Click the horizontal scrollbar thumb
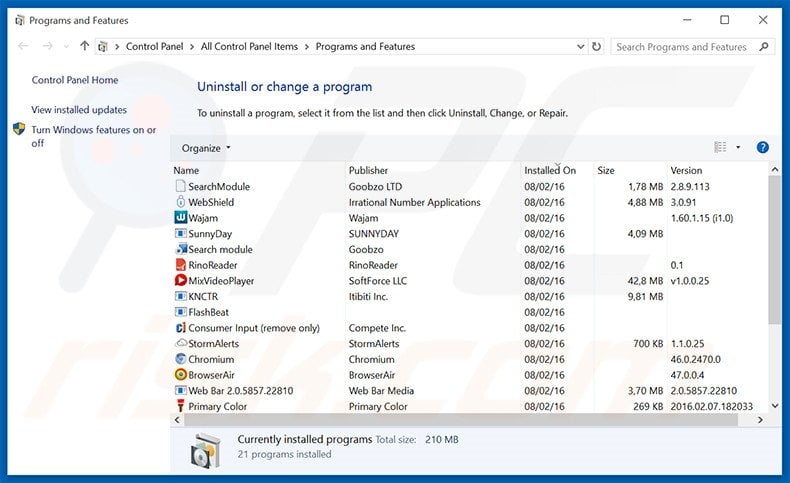The height and width of the screenshot is (483, 790). [x=461, y=420]
